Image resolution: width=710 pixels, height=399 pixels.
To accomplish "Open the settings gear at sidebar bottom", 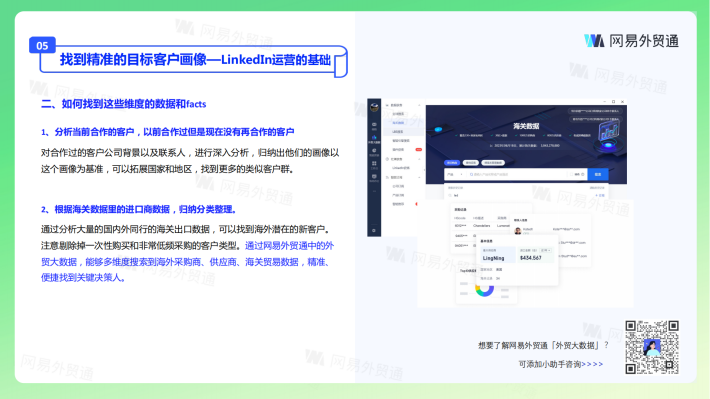I will 374,231.
